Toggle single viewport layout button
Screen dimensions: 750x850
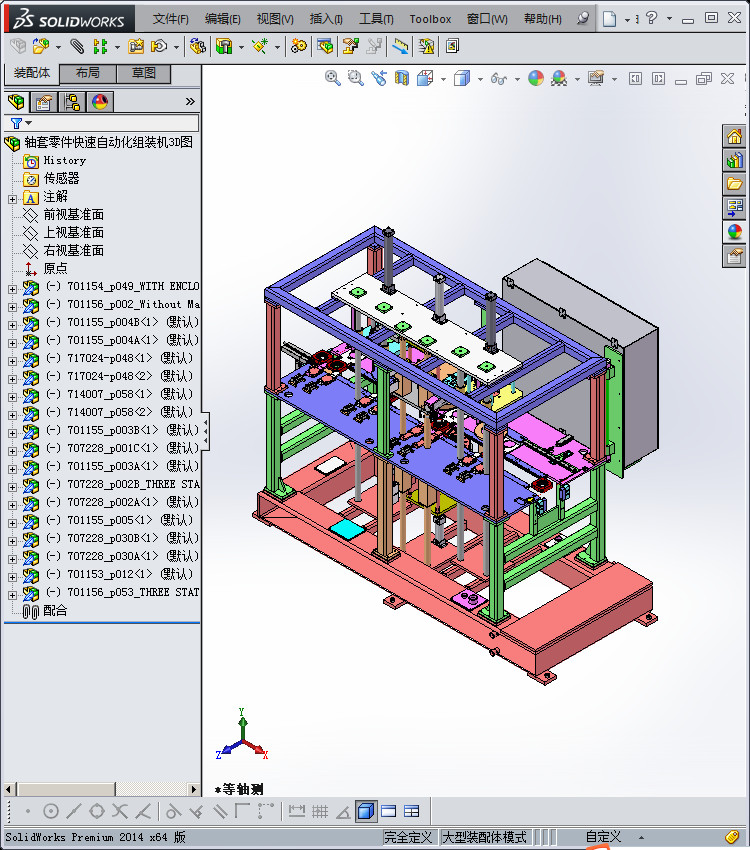pos(389,812)
